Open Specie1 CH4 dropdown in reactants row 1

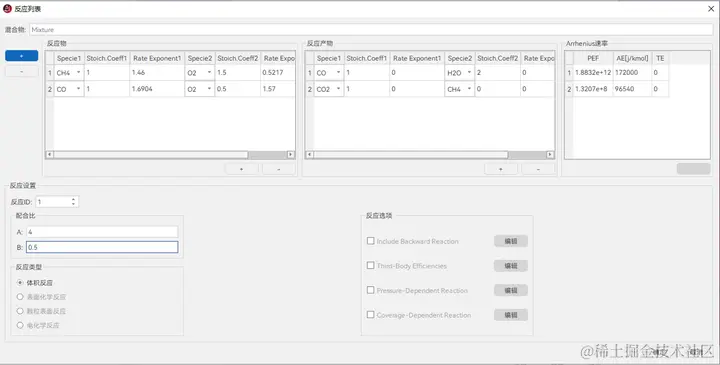click(x=69, y=73)
